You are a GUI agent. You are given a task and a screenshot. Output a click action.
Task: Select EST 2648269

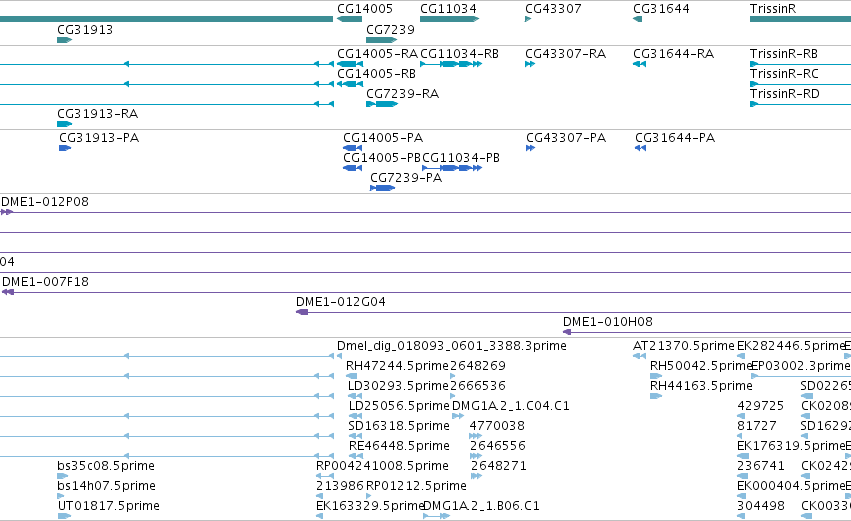coord(478,366)
